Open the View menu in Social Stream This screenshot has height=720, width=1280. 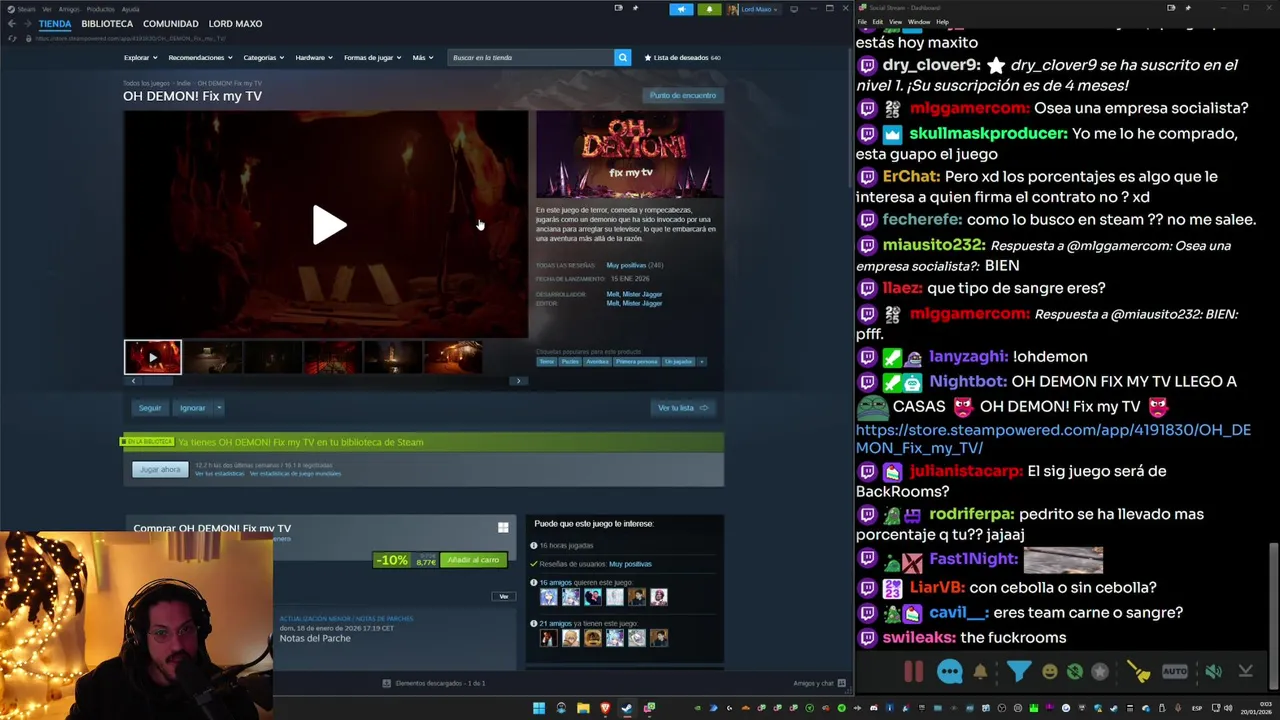(x=895, y=21)
